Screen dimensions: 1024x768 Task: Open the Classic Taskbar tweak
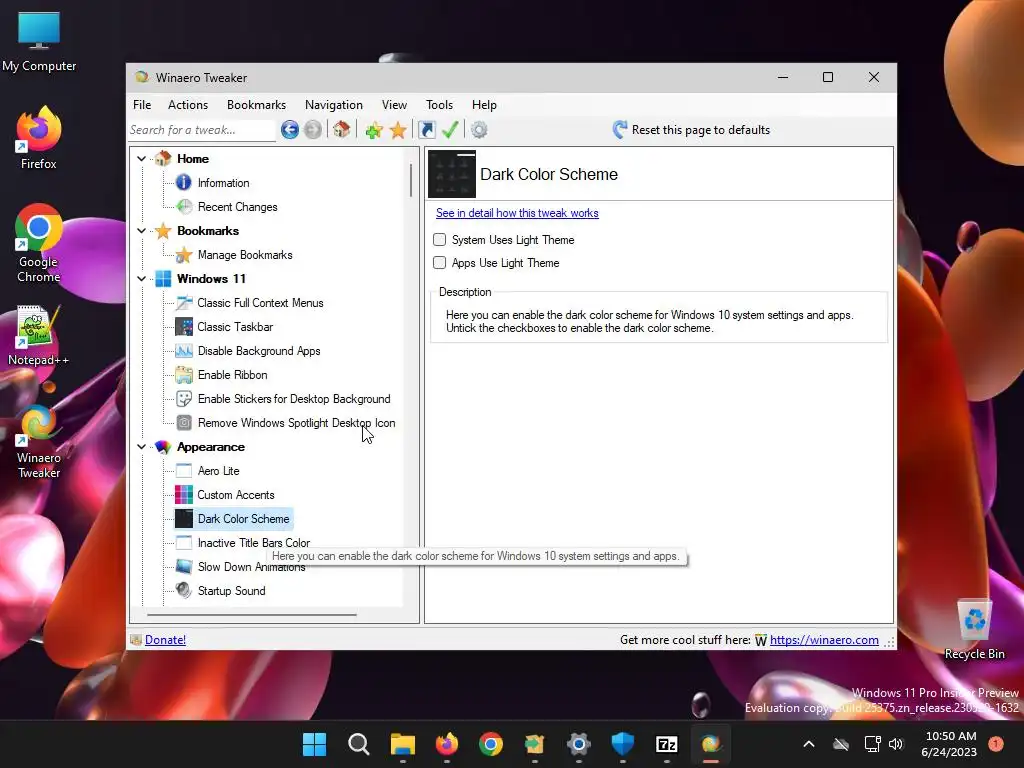(x=235, y=327)
